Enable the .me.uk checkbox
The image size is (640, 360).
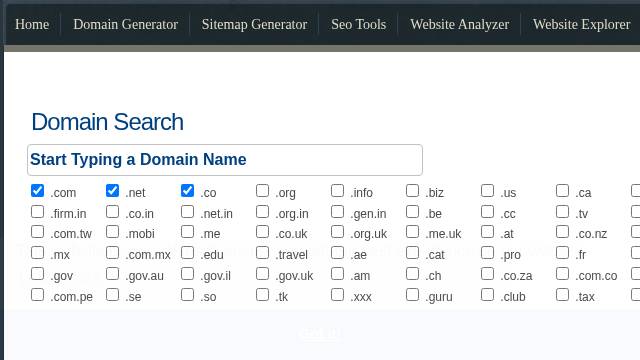click(x=413, y=232)
